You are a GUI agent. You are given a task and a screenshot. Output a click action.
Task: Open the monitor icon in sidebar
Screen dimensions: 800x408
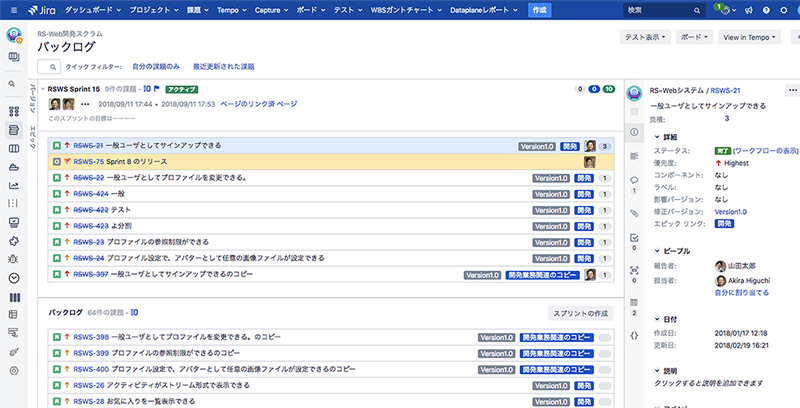tap(14, 222)
